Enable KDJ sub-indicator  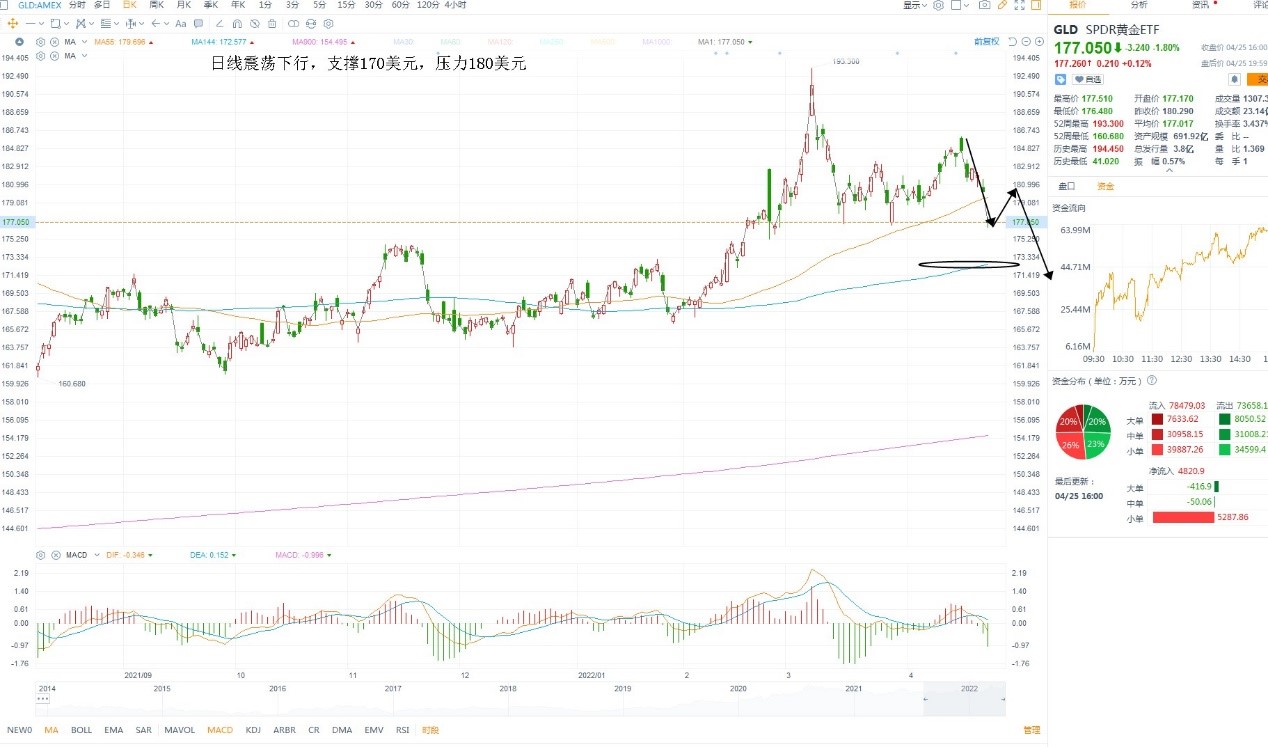coord(253,730)
